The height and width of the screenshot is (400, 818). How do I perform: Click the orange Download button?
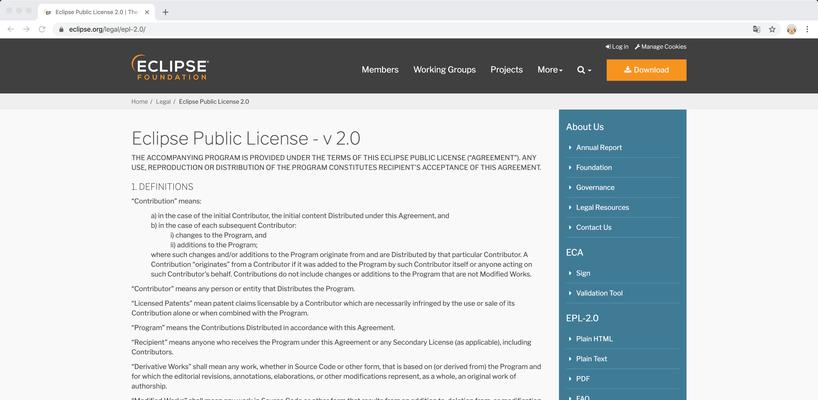point(646,70)
